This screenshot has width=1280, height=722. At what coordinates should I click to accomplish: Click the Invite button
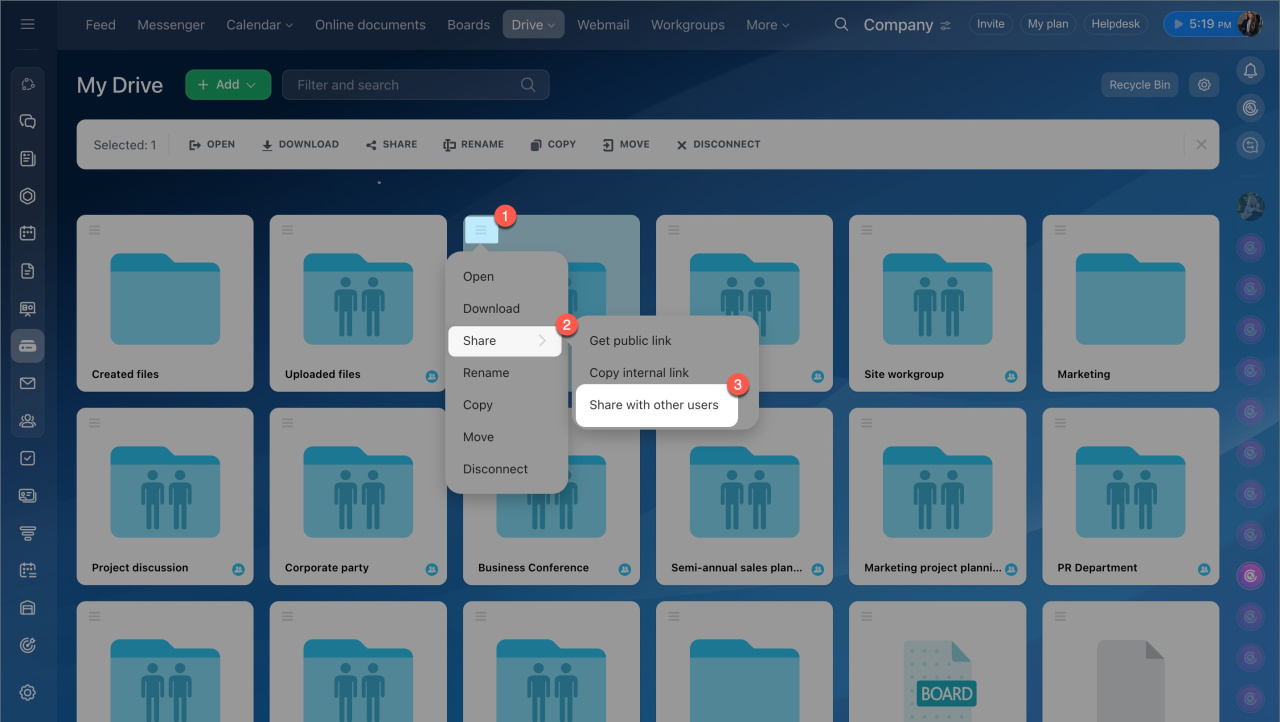click(x=990, y=24)
